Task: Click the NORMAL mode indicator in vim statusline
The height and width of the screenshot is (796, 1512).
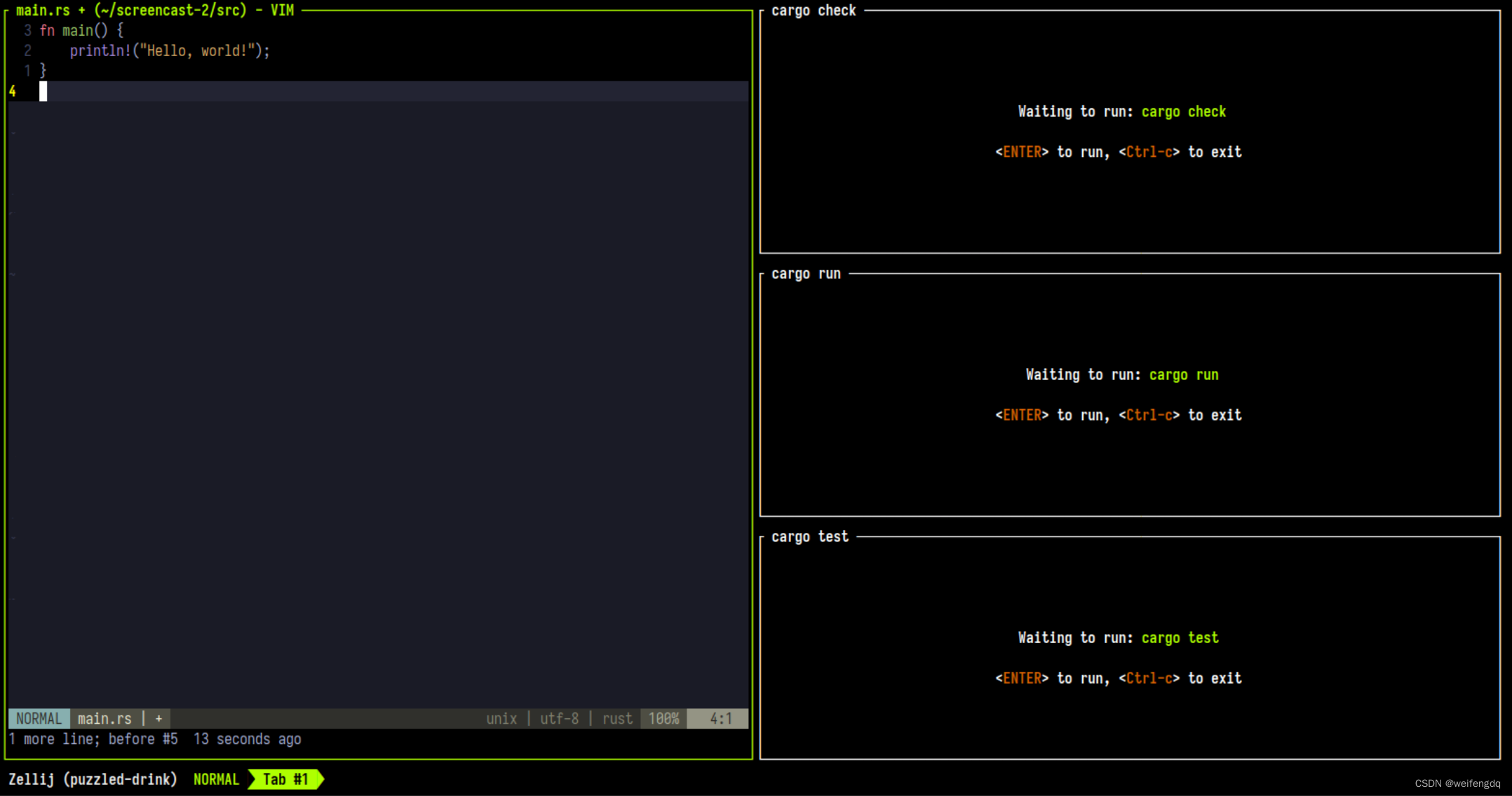Action: coord(39,718)
